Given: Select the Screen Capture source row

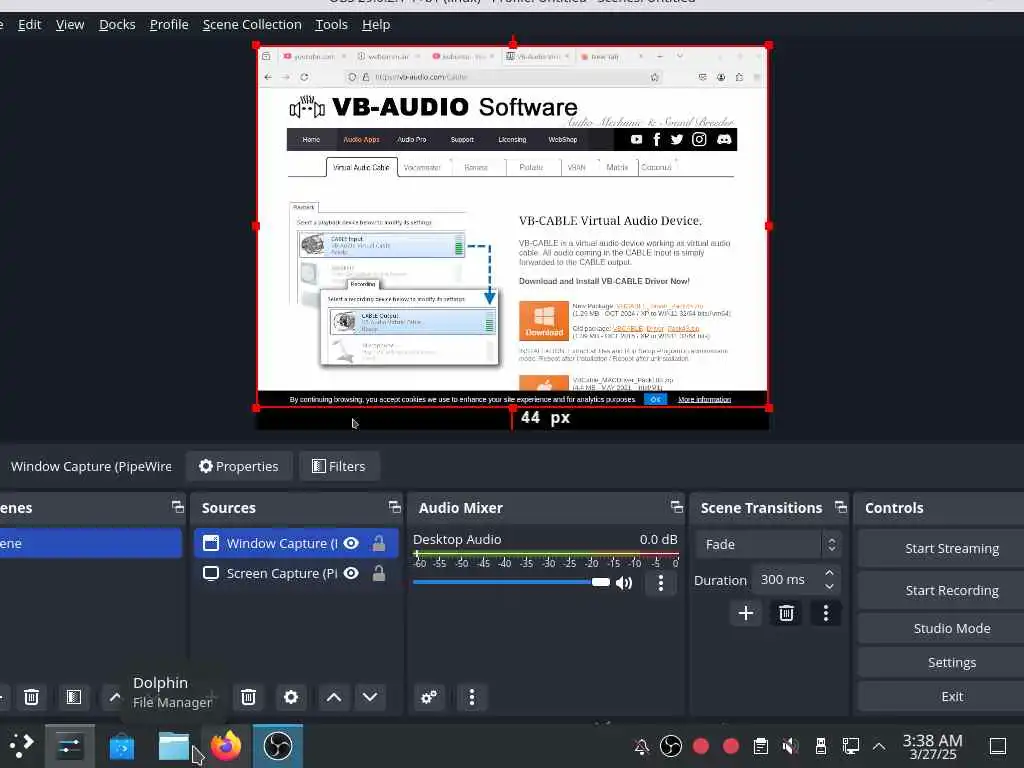Looking at the screenshot, I should [x=296, y=573].
